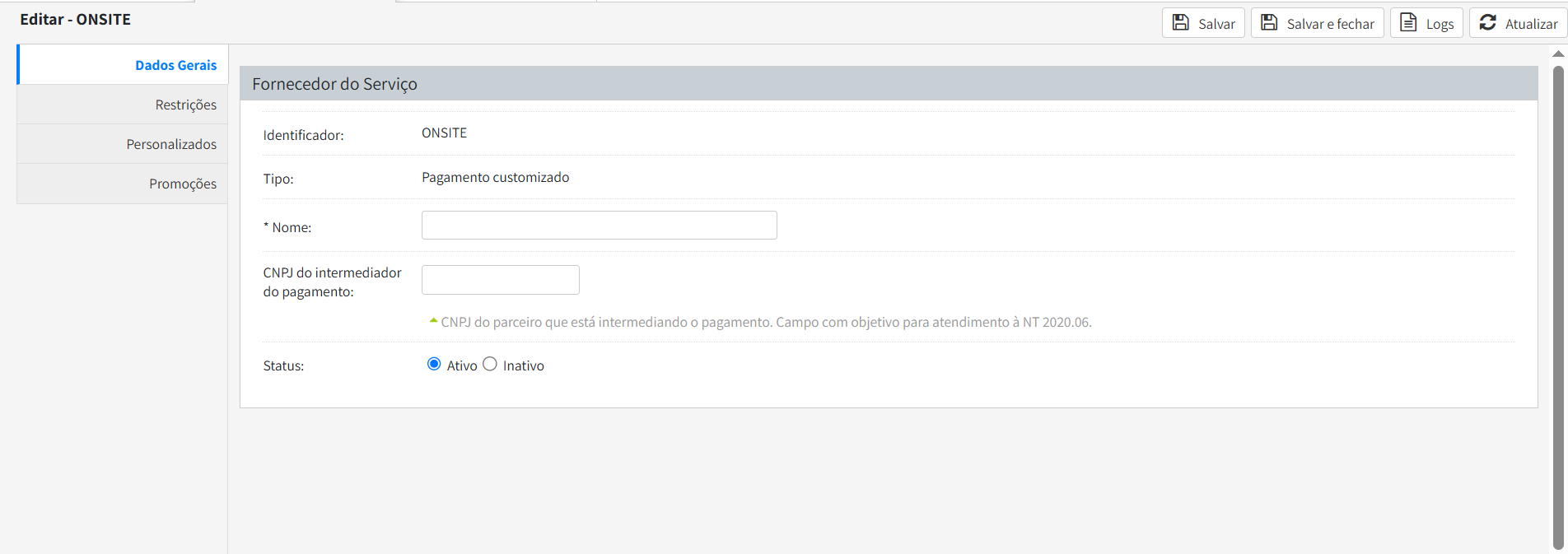Click the refresh arrows icon on Atualizar
The height and width of the screenshot is (554, 1568).
(1487, 22)
